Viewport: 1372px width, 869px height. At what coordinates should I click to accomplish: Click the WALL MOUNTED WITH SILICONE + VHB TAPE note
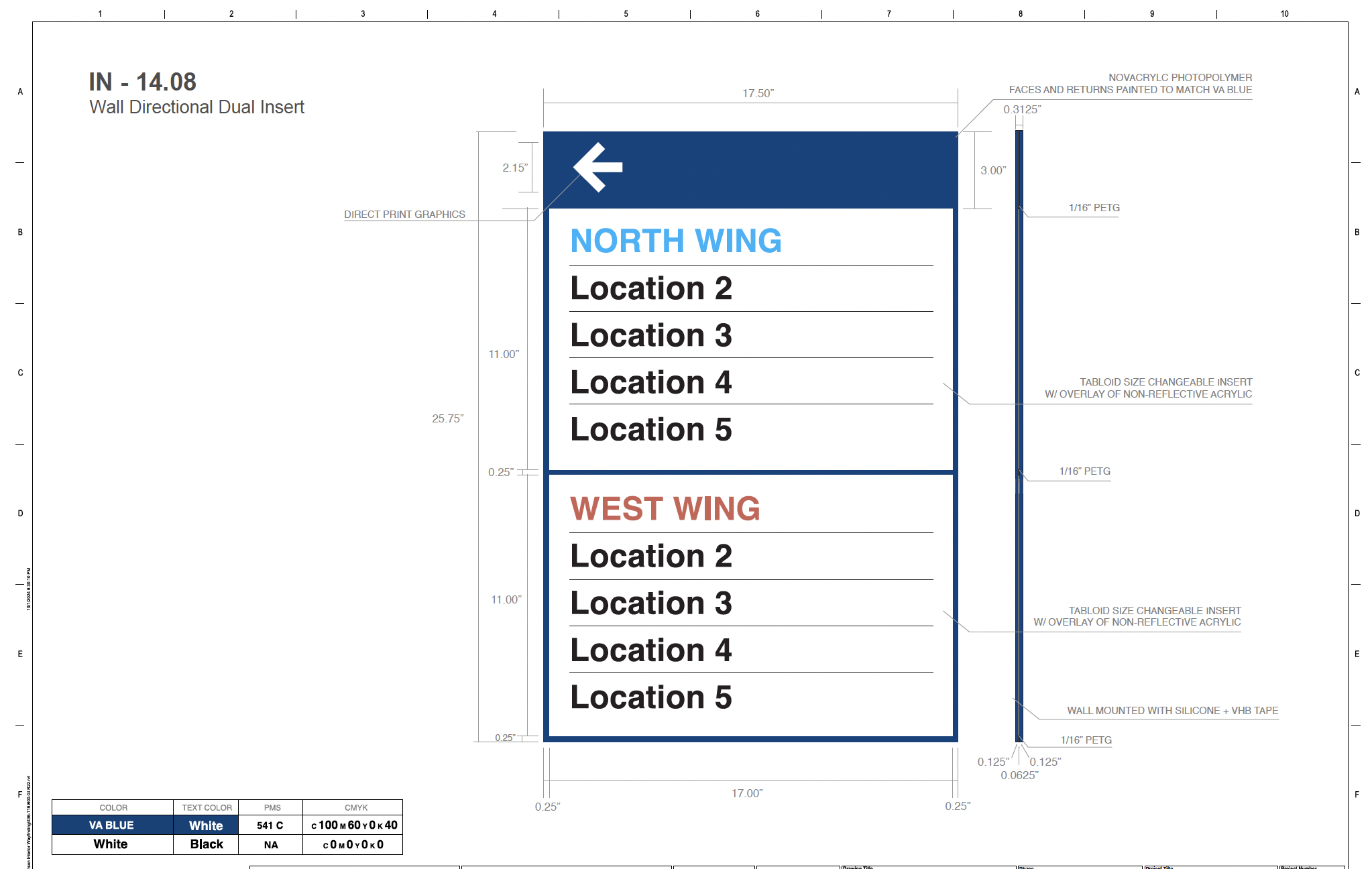(x=1172, y=711)
